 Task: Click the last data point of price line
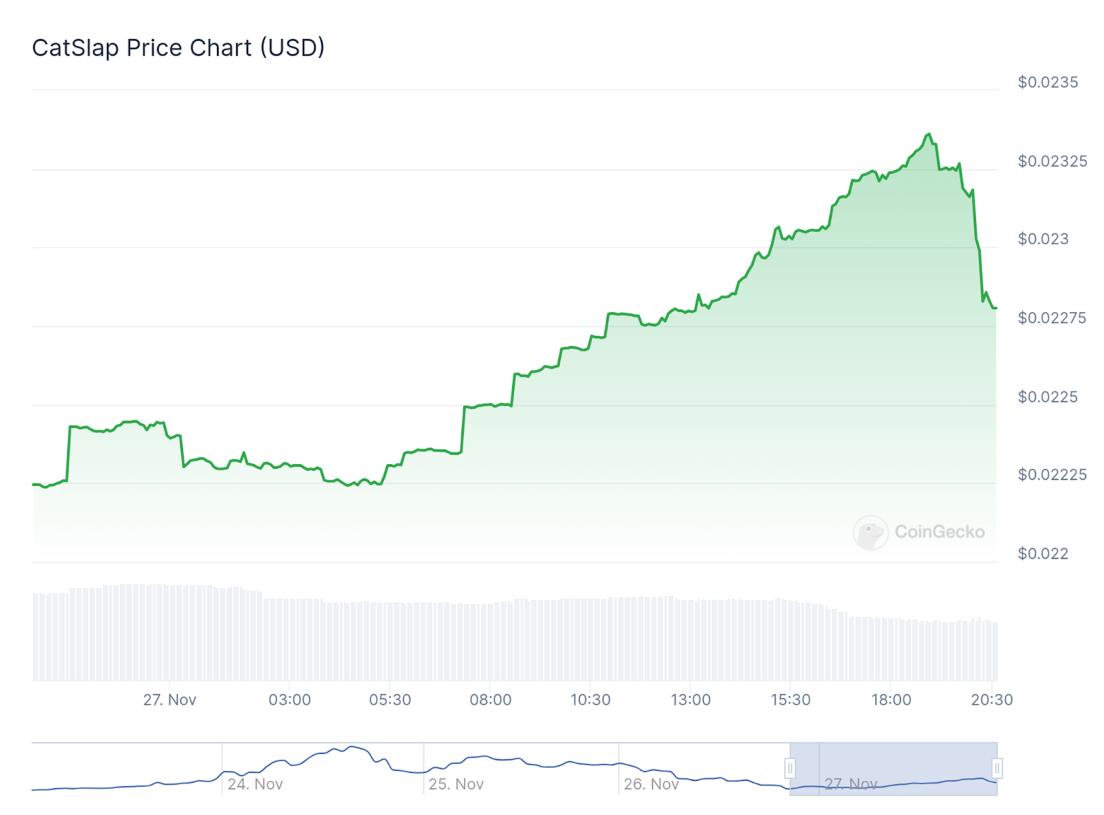[995, 307]
